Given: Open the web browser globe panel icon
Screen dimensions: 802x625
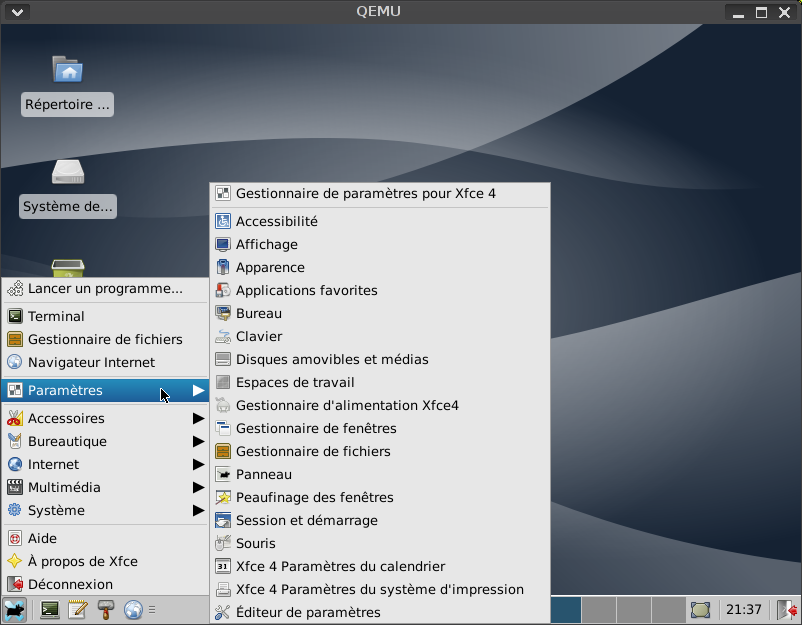Looking at the screenshot, I should tap(133, 609).
